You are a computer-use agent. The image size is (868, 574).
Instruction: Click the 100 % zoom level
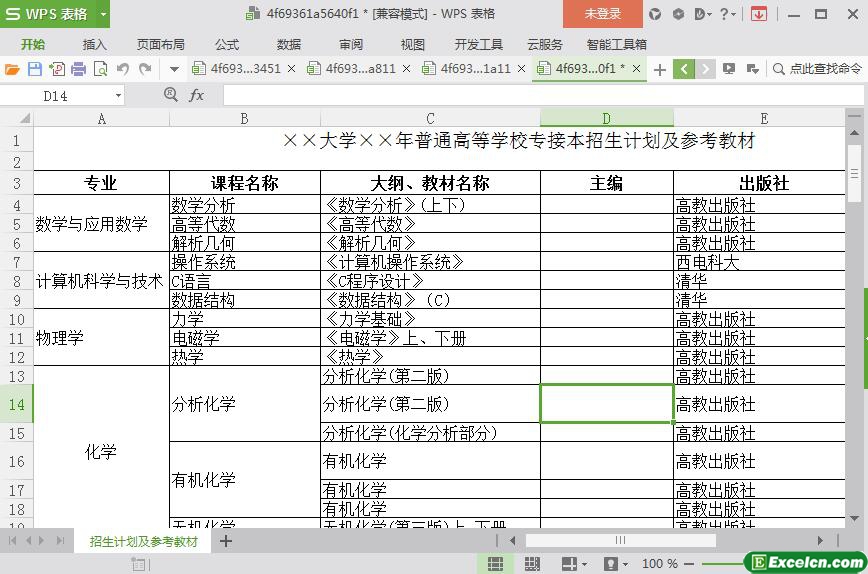(x=659, y=563)
